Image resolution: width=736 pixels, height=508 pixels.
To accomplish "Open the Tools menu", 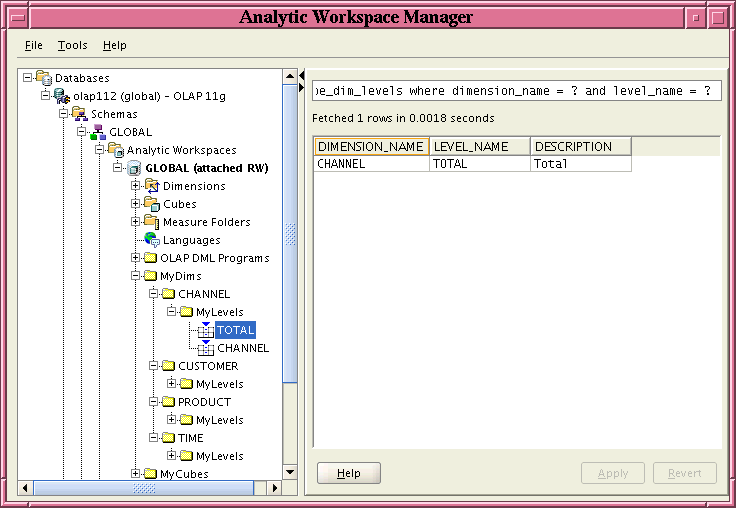I will point(72,45).
